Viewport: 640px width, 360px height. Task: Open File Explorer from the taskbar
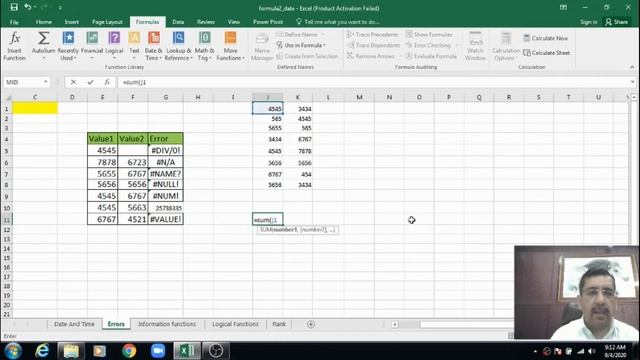(71, 351)
